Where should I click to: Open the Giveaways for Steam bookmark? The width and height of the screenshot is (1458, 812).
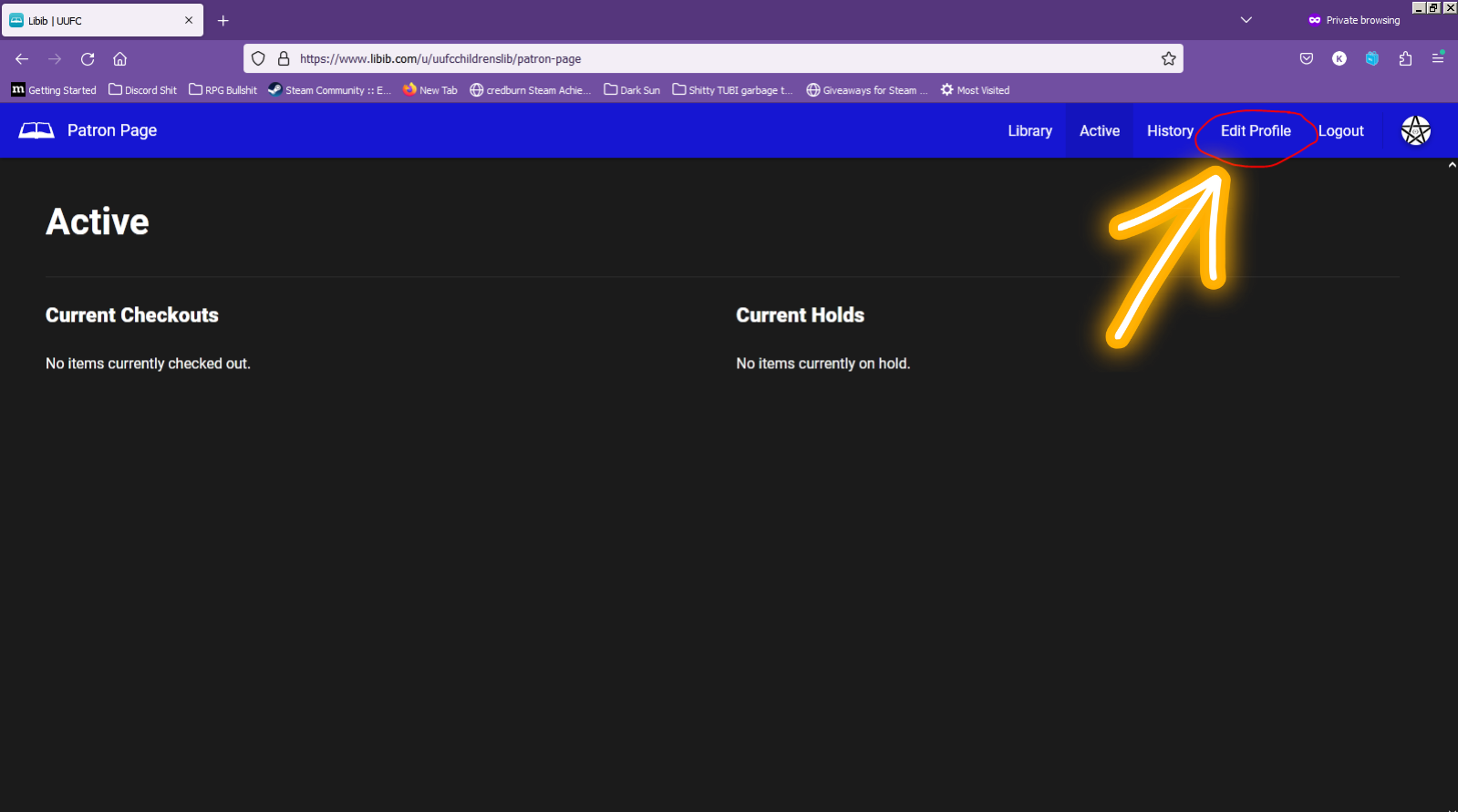867,90
